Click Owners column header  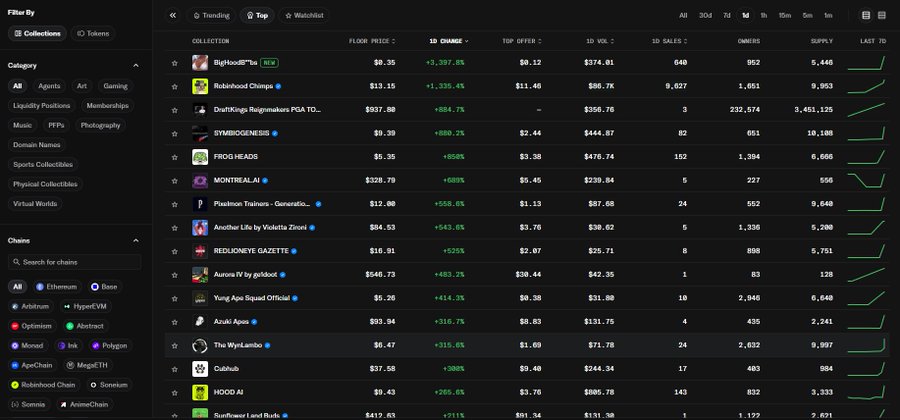(748, 41)
